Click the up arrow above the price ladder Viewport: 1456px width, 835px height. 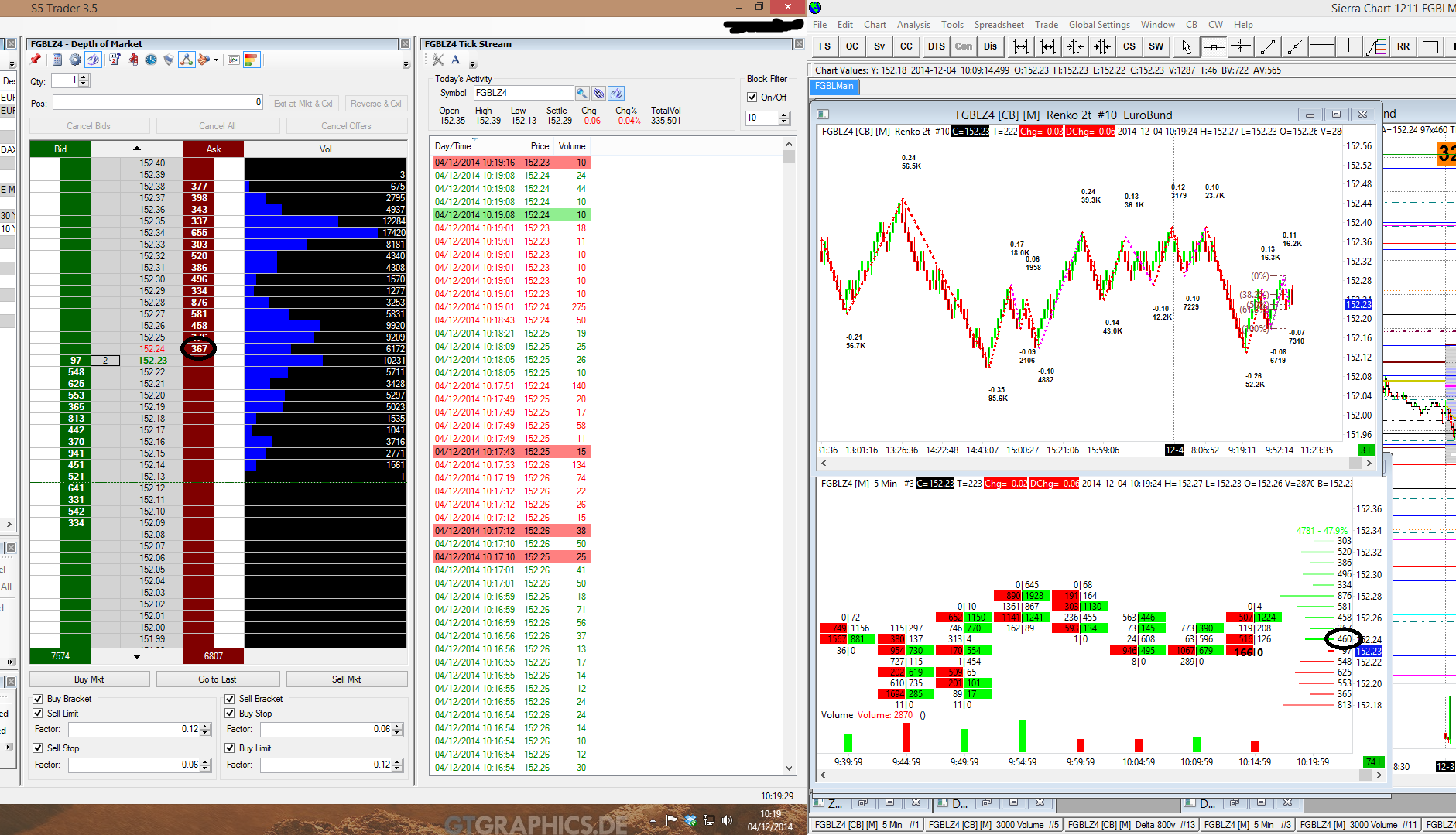click(x=137, y=149)
